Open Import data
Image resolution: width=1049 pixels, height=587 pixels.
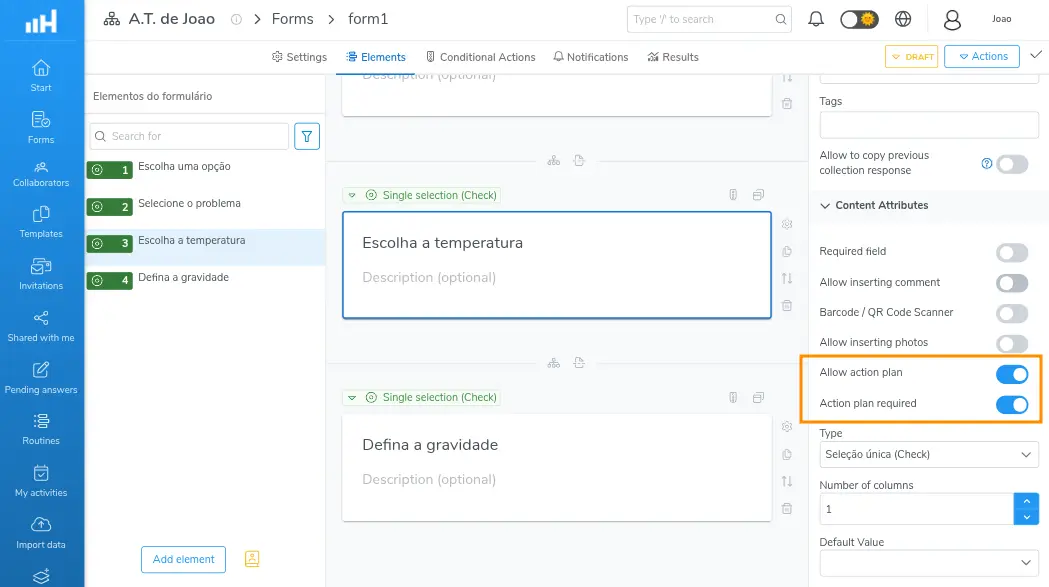[x=41, y=533]
